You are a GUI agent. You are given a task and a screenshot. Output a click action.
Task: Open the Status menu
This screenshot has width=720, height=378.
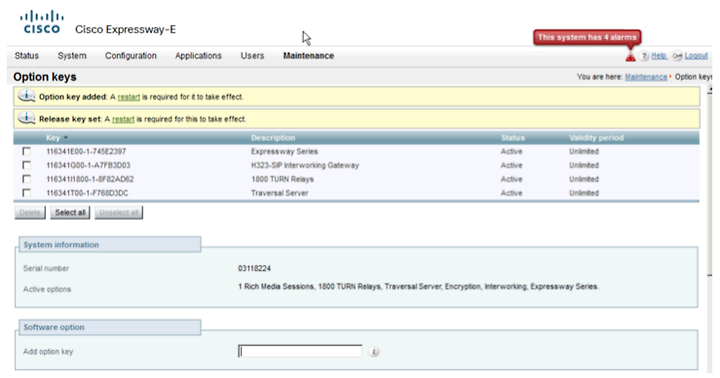pos(27,56)
